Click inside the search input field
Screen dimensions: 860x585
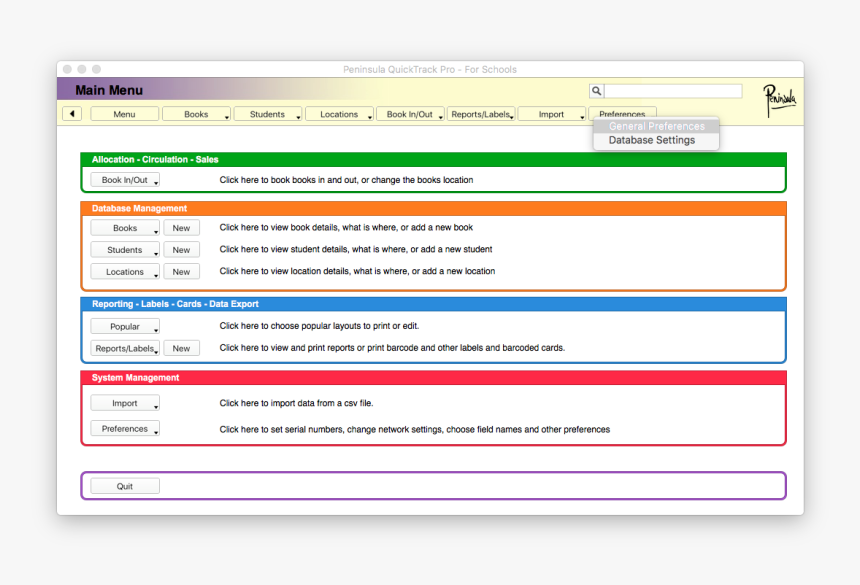(673, 91)
